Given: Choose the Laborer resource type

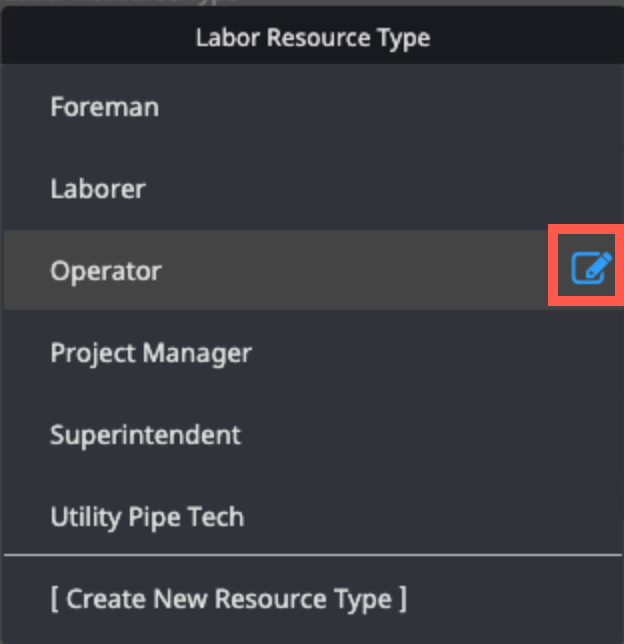Looking at the screenshot, I should click(313, 189).
